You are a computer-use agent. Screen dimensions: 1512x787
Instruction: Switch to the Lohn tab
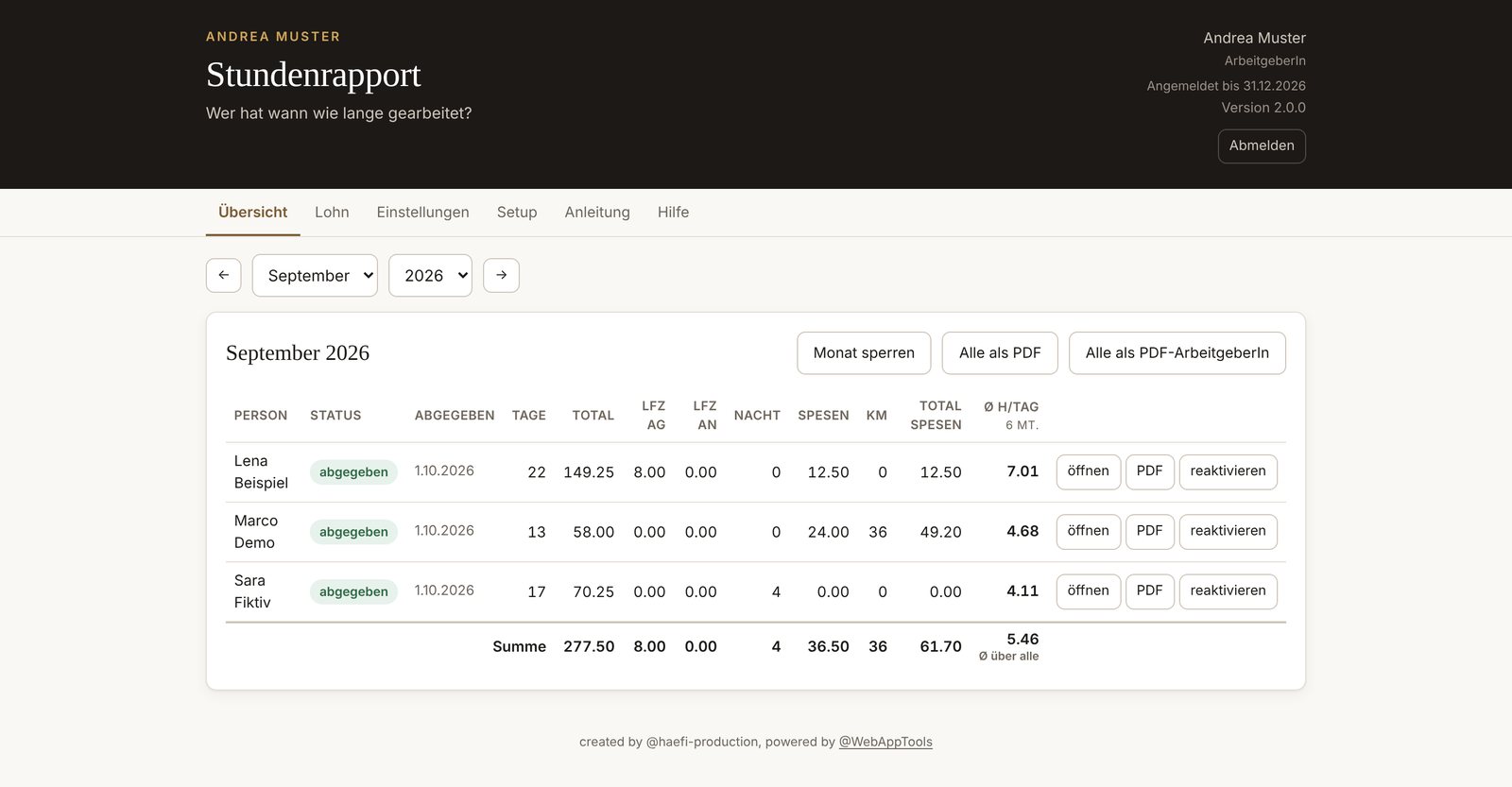pyautogui.click(x=332, y=213)
